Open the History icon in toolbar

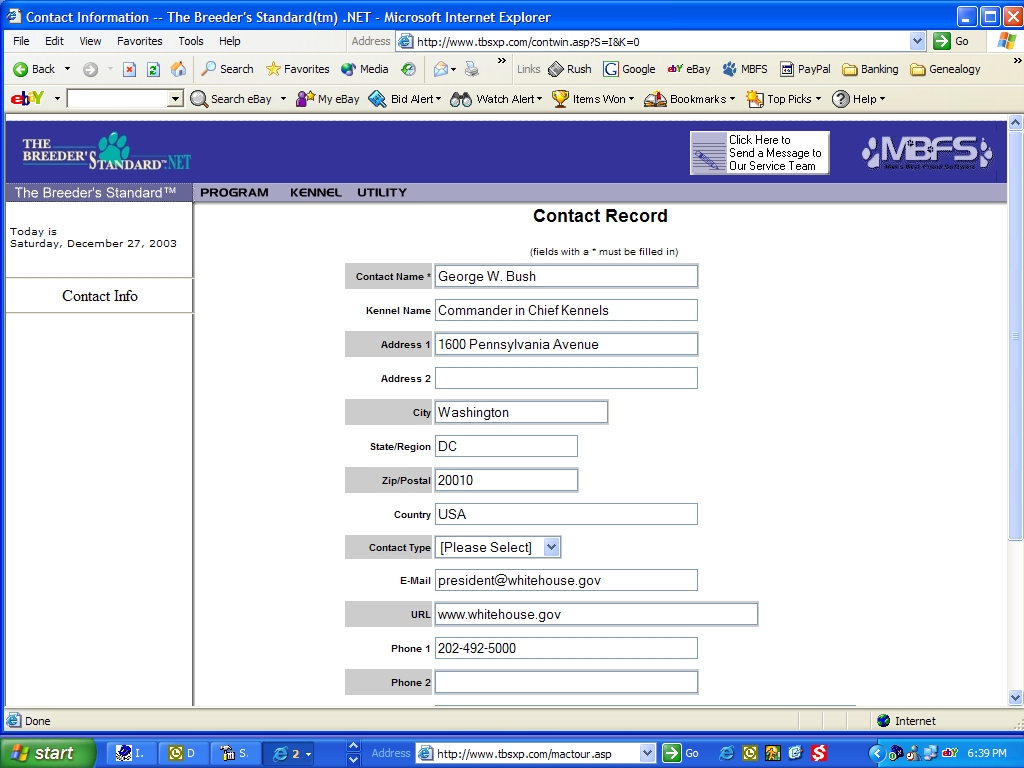[x=408, y=69]
